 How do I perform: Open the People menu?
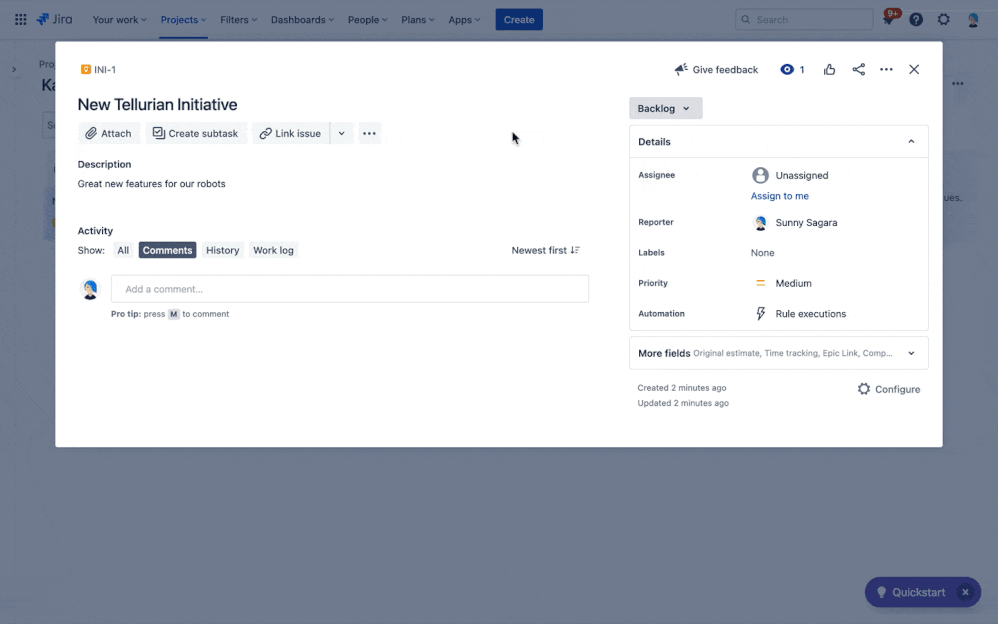click(367, 20)
